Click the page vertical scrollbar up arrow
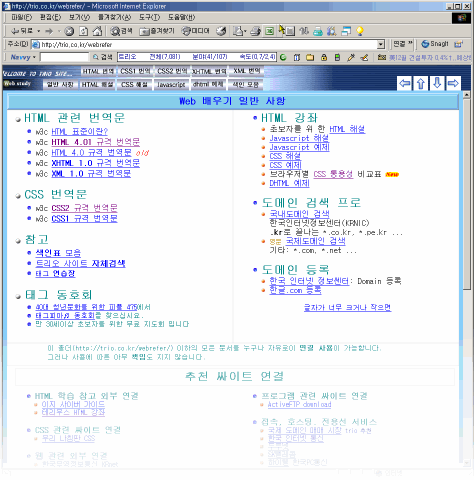The width and height of the screenshot is (474, 480). 467,95
